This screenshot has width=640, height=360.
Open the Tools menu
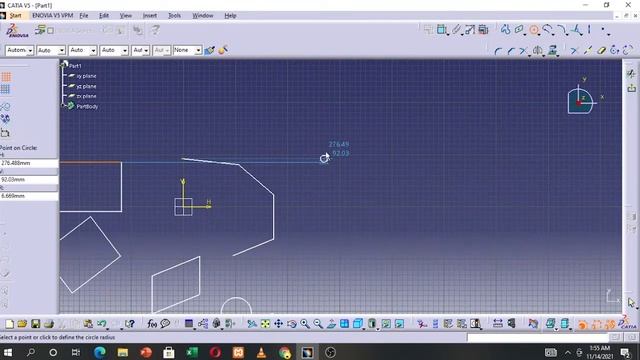174,16
